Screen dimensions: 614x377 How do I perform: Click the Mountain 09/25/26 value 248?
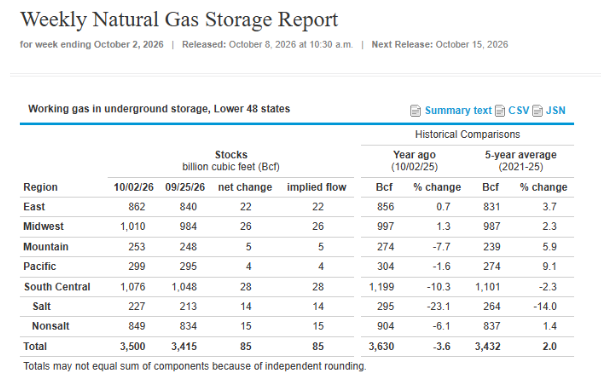click(x=188, y=247)
